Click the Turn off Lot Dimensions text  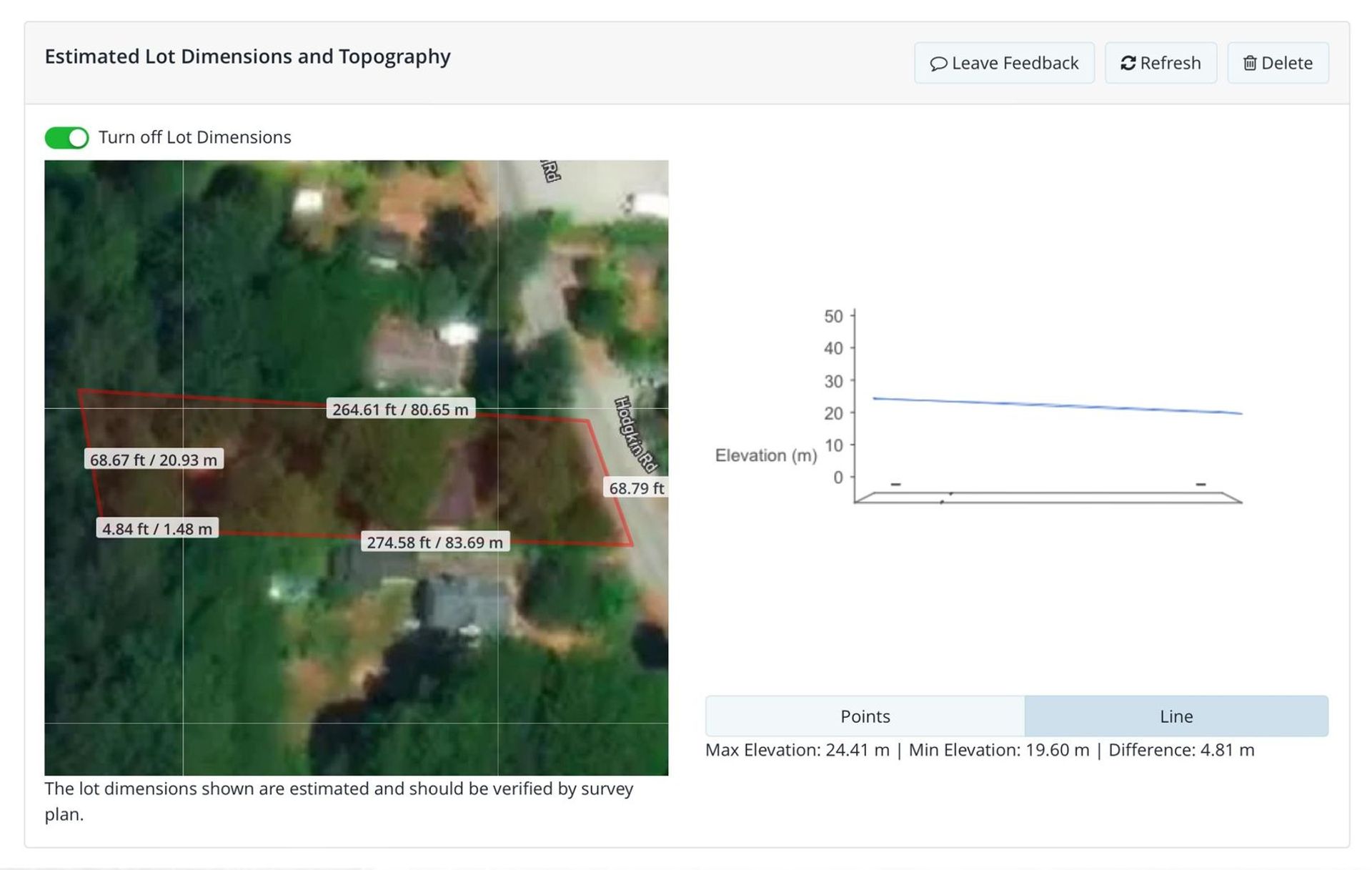point(194,137)
